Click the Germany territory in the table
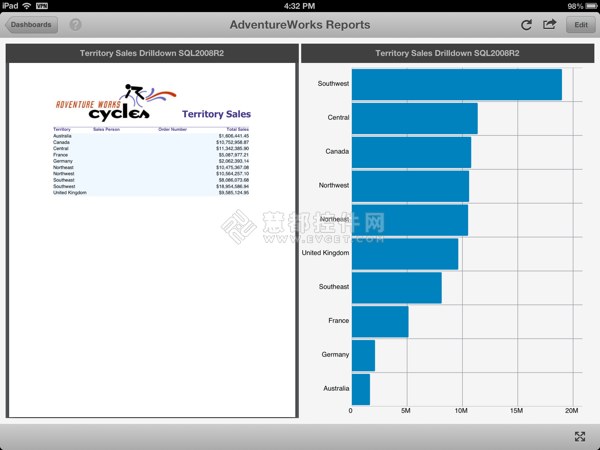600x450 pixels. 63,161
